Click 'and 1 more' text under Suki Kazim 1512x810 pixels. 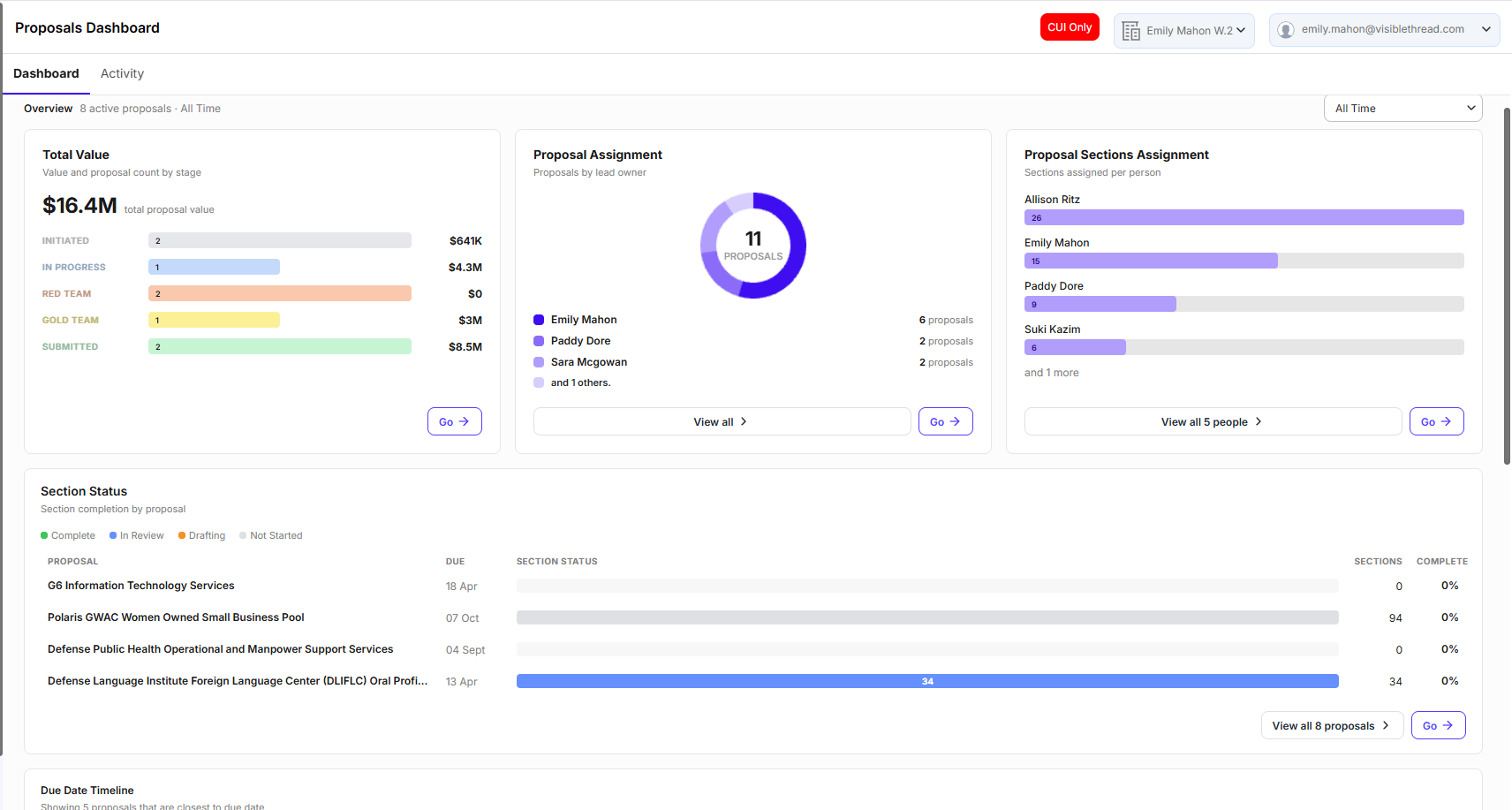(x=1051, y=373)
